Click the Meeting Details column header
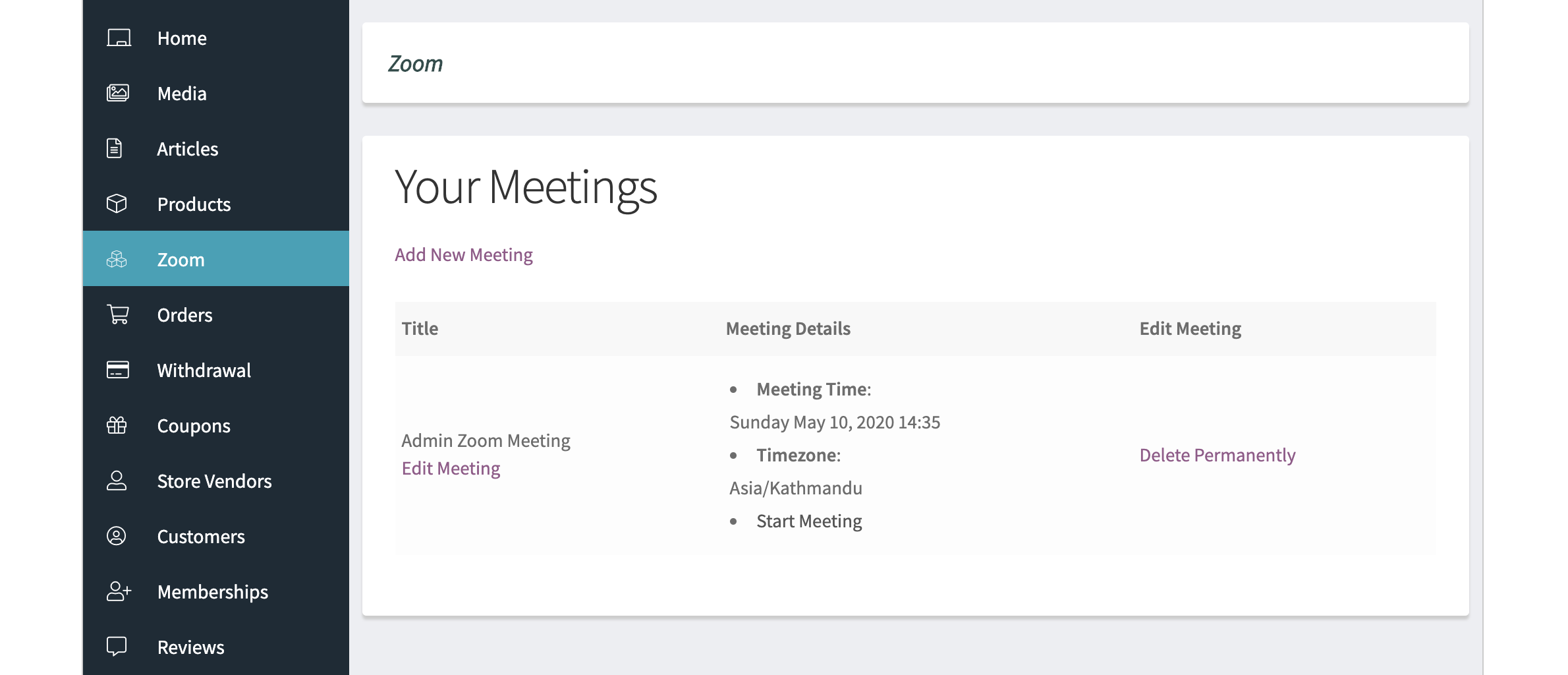Viewport: 1568px width, 675px height. (x=788, y=329)
